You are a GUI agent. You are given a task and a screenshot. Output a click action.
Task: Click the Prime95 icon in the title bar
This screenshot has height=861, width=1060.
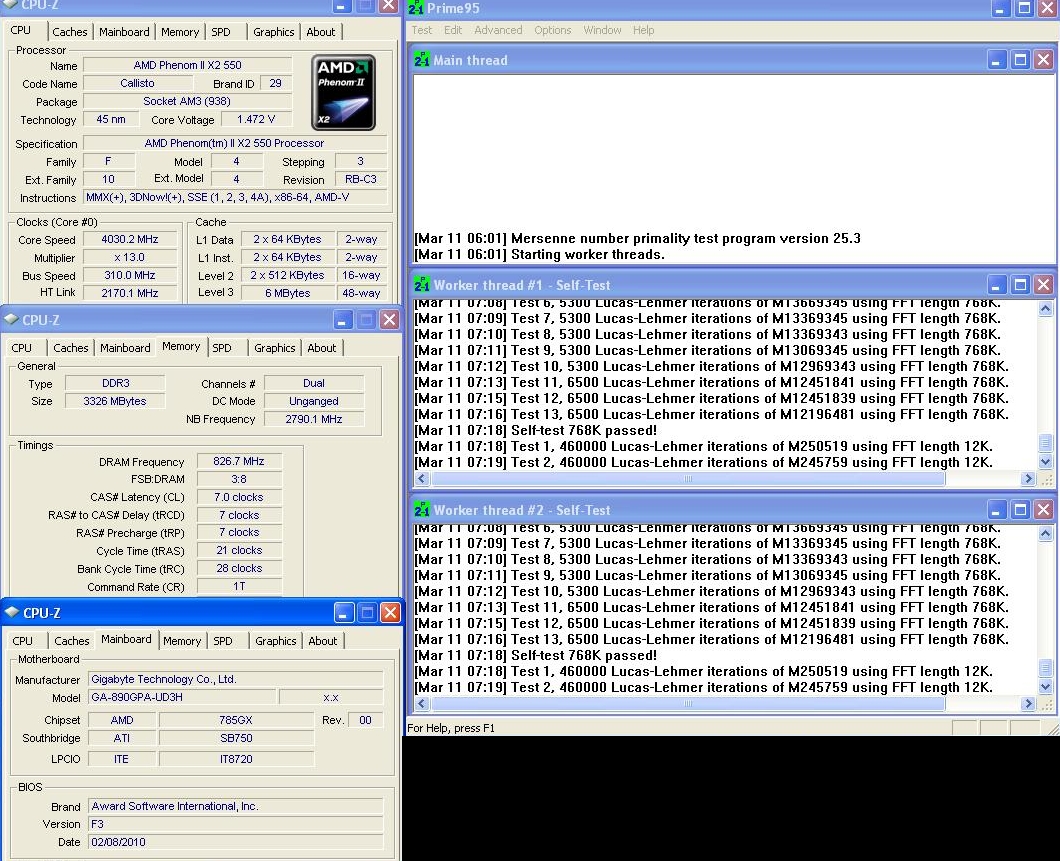click(x=415, y=8)
